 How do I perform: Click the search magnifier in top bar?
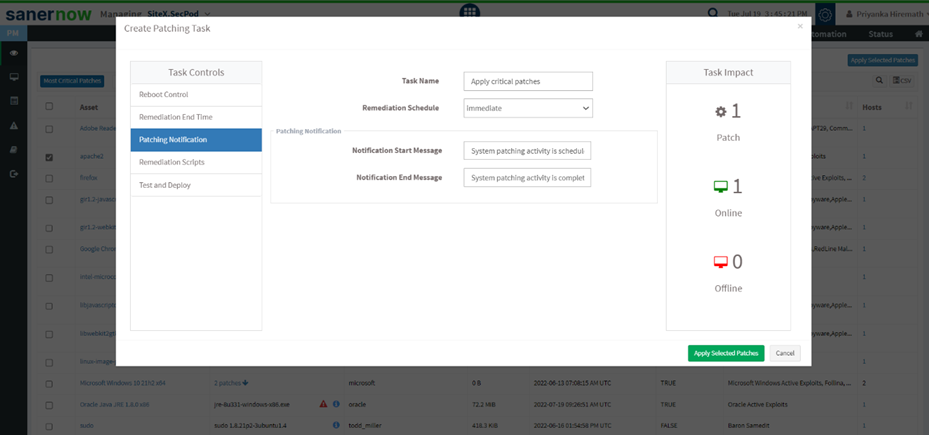tap(713, 14)
